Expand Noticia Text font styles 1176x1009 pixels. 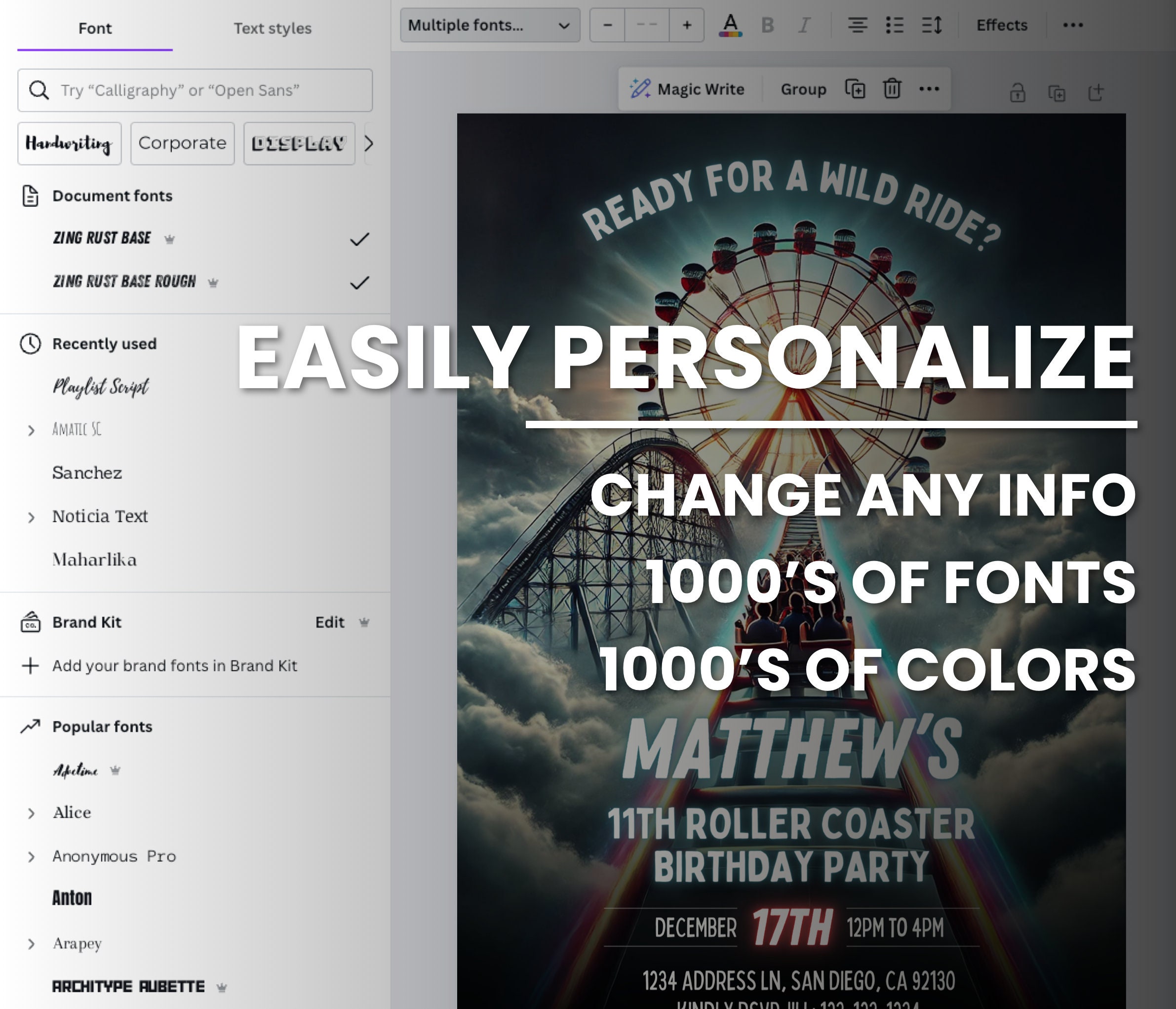tap(31, 517)
